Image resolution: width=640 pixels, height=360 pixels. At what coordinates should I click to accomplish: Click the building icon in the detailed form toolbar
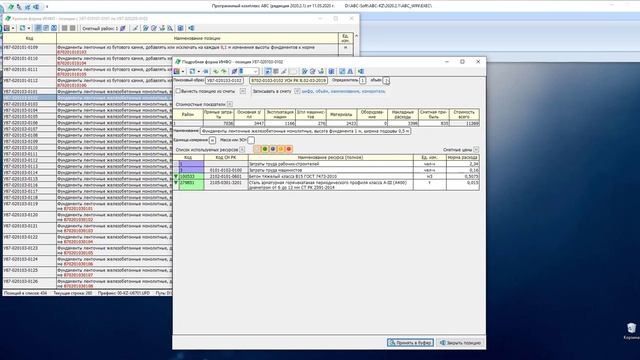tap(331, 71)
